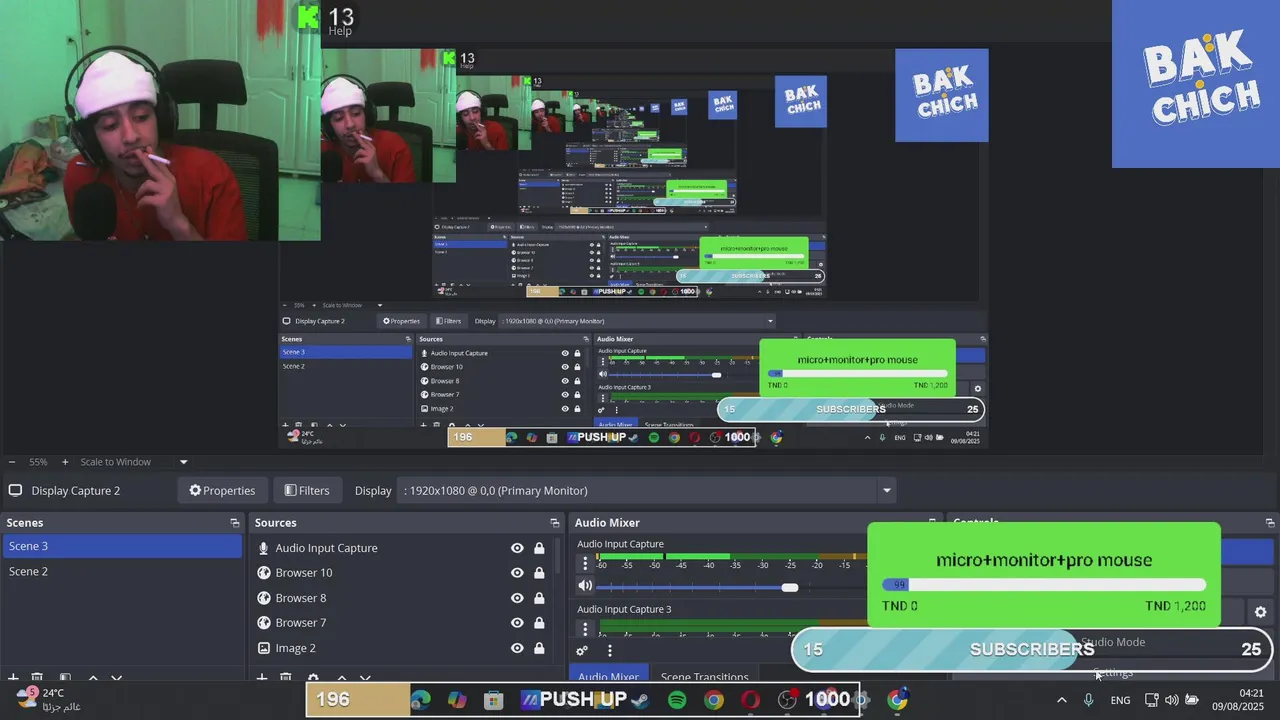Open Opera browser from the taskbar
This screenshot has height=720, width=1280.
750,700
